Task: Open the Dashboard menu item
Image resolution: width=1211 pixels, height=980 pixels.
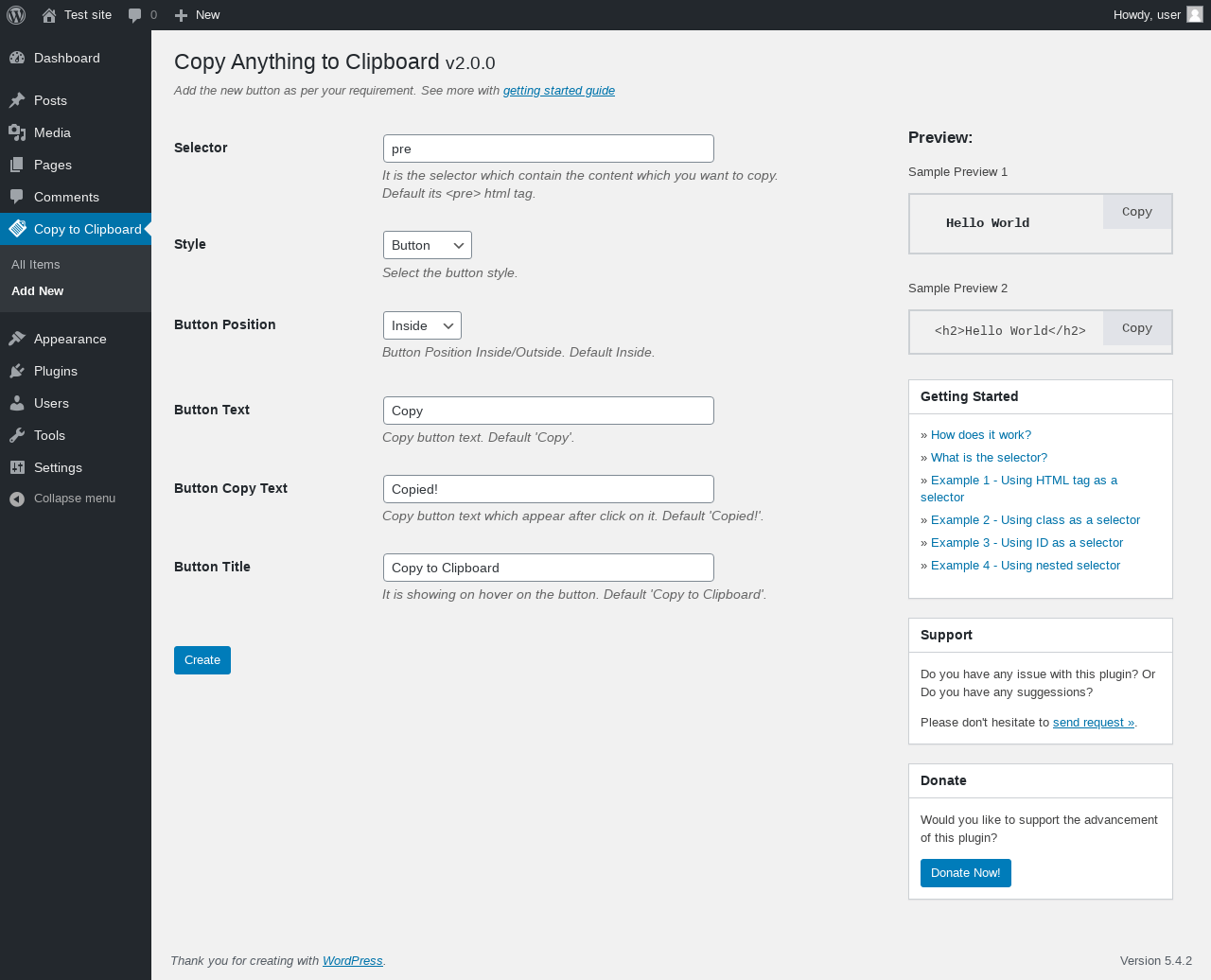Action: tap(66, 58)
